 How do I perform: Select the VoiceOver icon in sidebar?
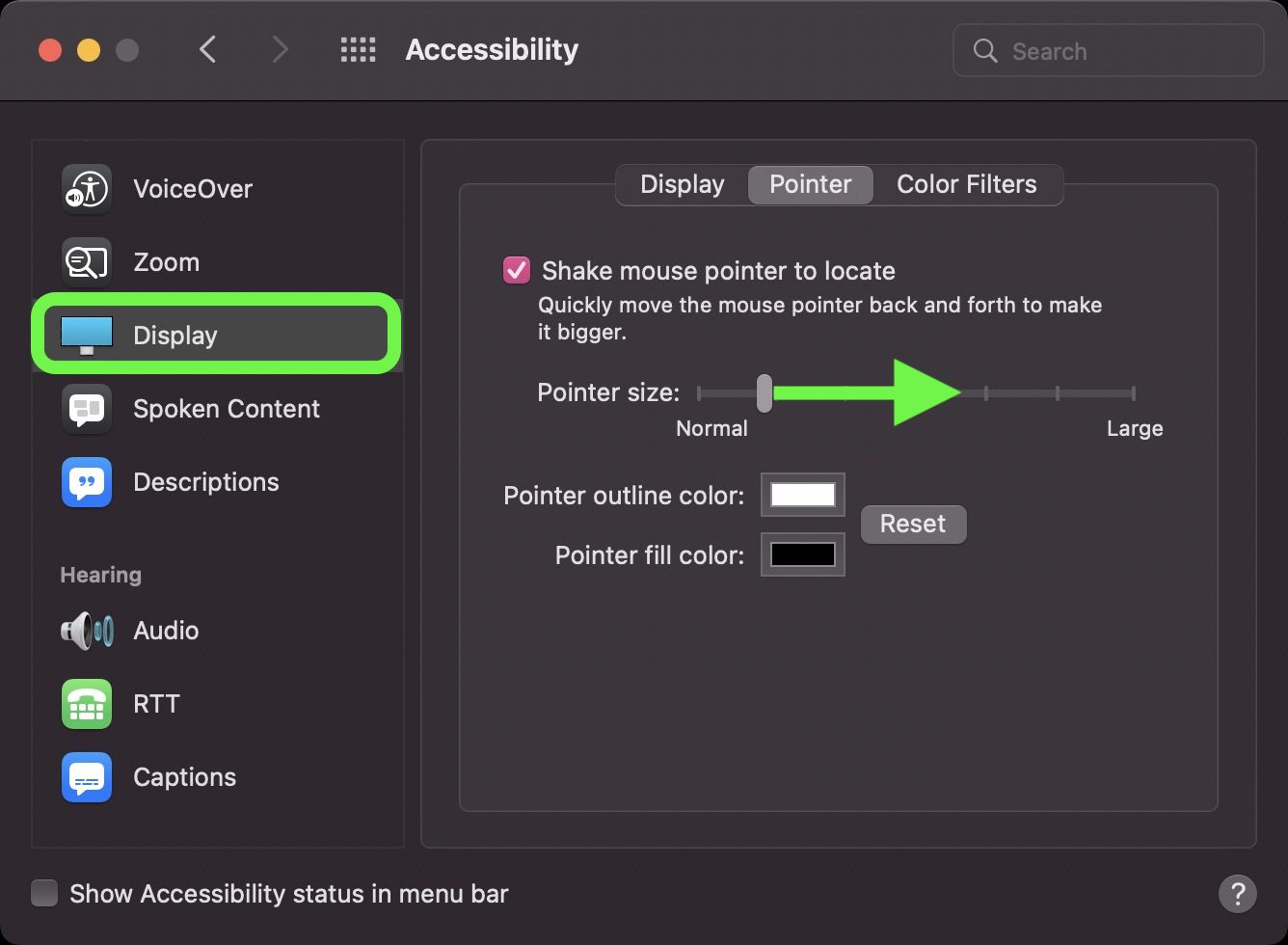(87, 189)
